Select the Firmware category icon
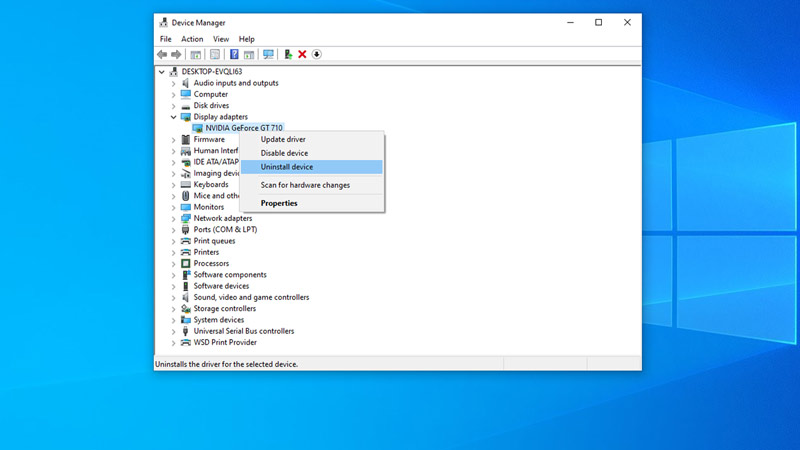Image resolution: width=800 pixels, height=450 pixels. 186,139
